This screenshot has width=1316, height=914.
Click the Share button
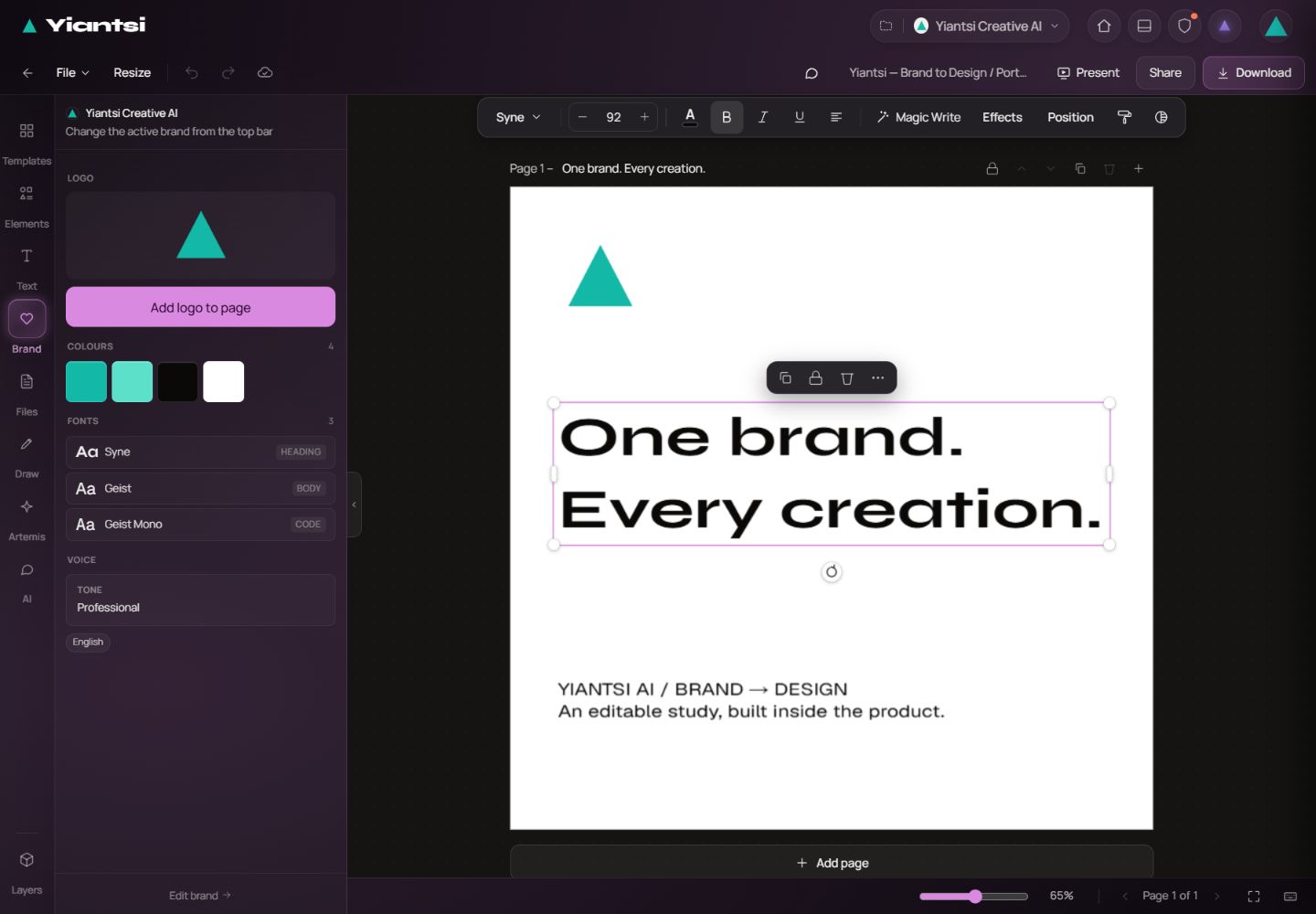click(1165, 72)
